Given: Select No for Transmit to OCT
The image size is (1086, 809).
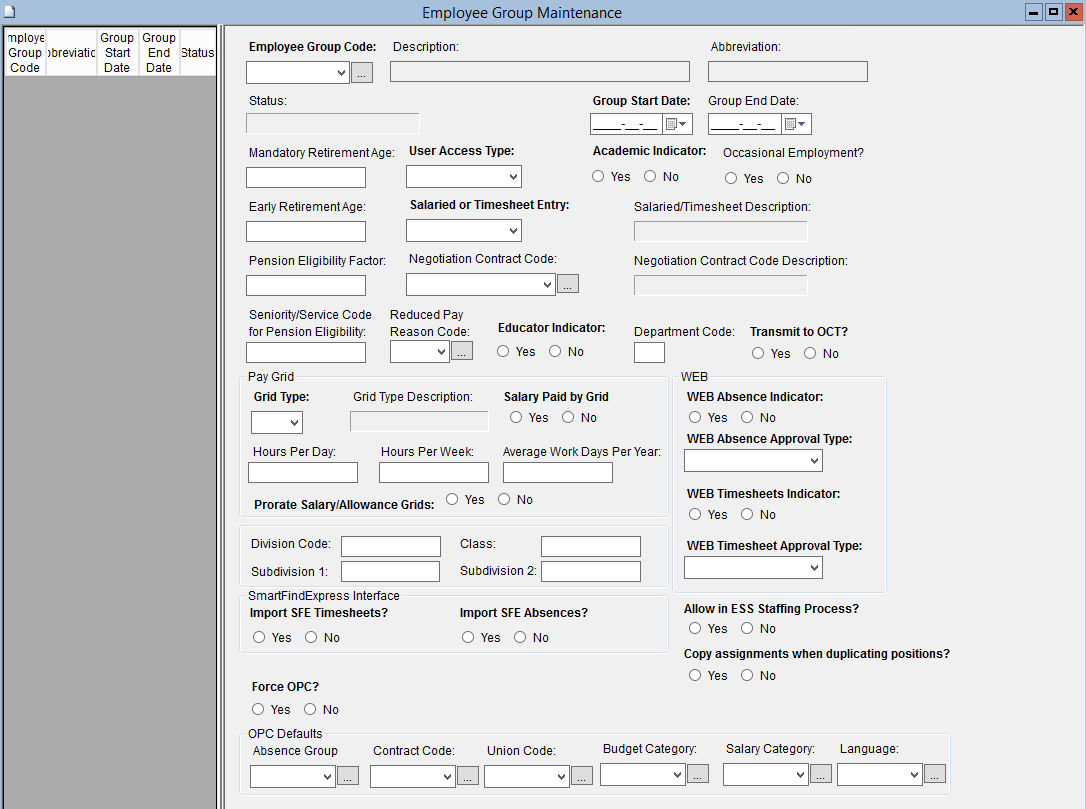Looking at the screenshot, I should (811, 354).
